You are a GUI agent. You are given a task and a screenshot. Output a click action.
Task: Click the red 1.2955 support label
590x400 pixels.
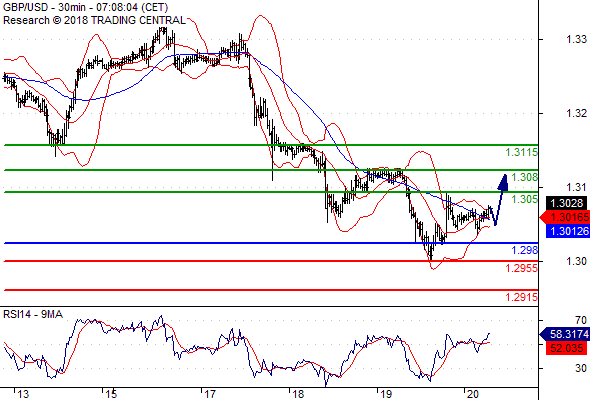coord(521,268)
